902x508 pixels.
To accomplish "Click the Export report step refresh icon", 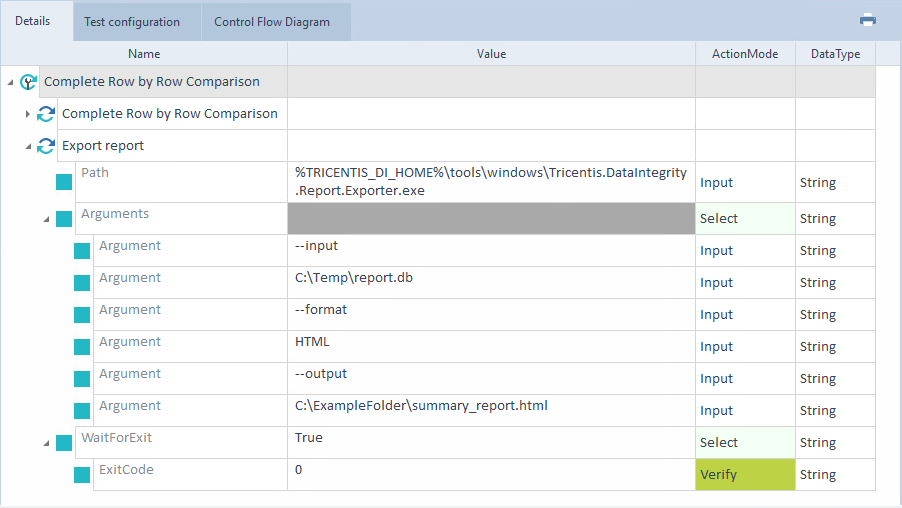I will pyautogui.click(x=45, y=146).
